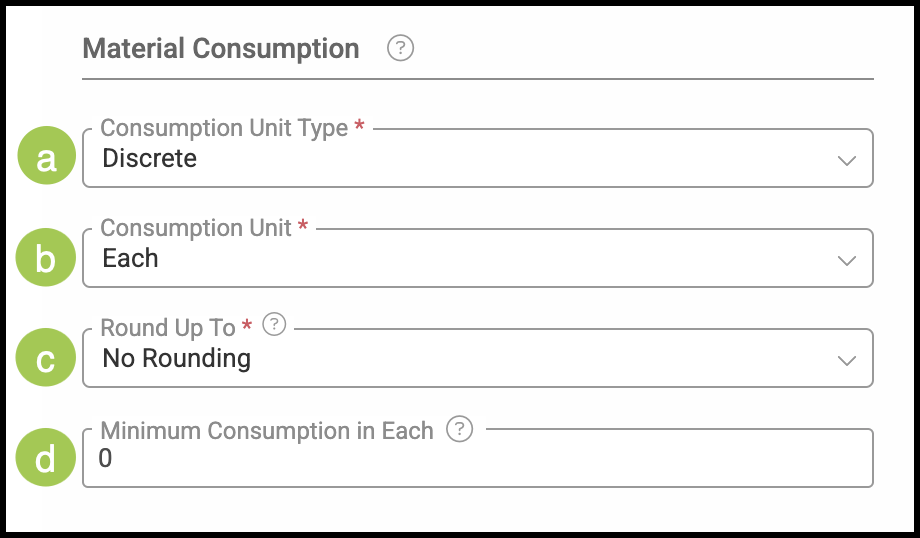Click the Material Consumption section heading

221,48
